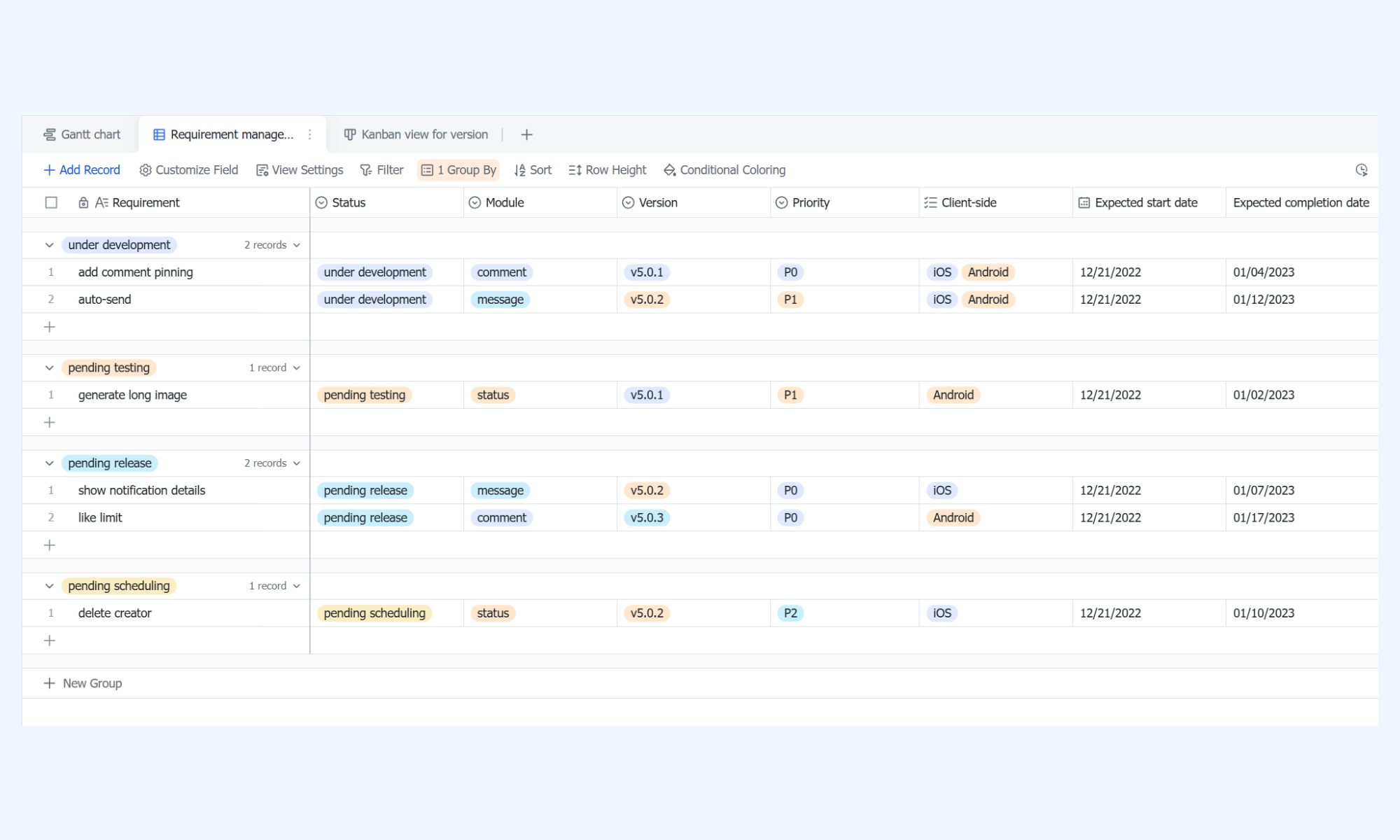Image resolution: width=1400 pixels, height=840 pixels.
Task: Open the Customize Field gear icon
Action: (x=145, y=170)
